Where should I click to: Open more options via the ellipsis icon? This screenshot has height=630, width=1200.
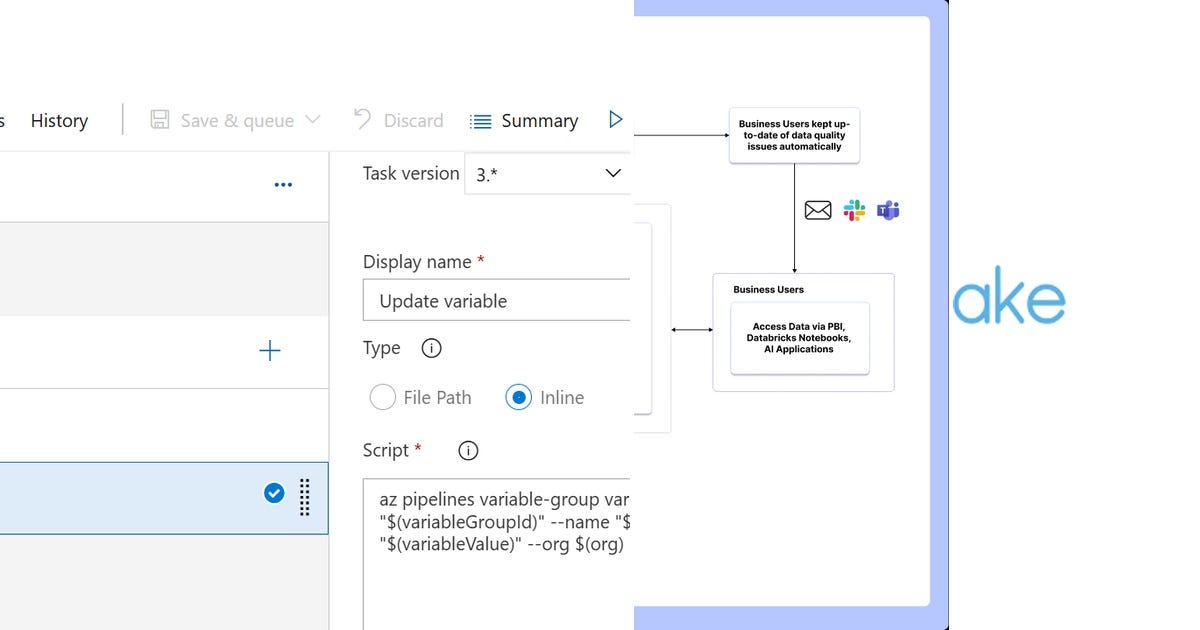click(283, 183)
